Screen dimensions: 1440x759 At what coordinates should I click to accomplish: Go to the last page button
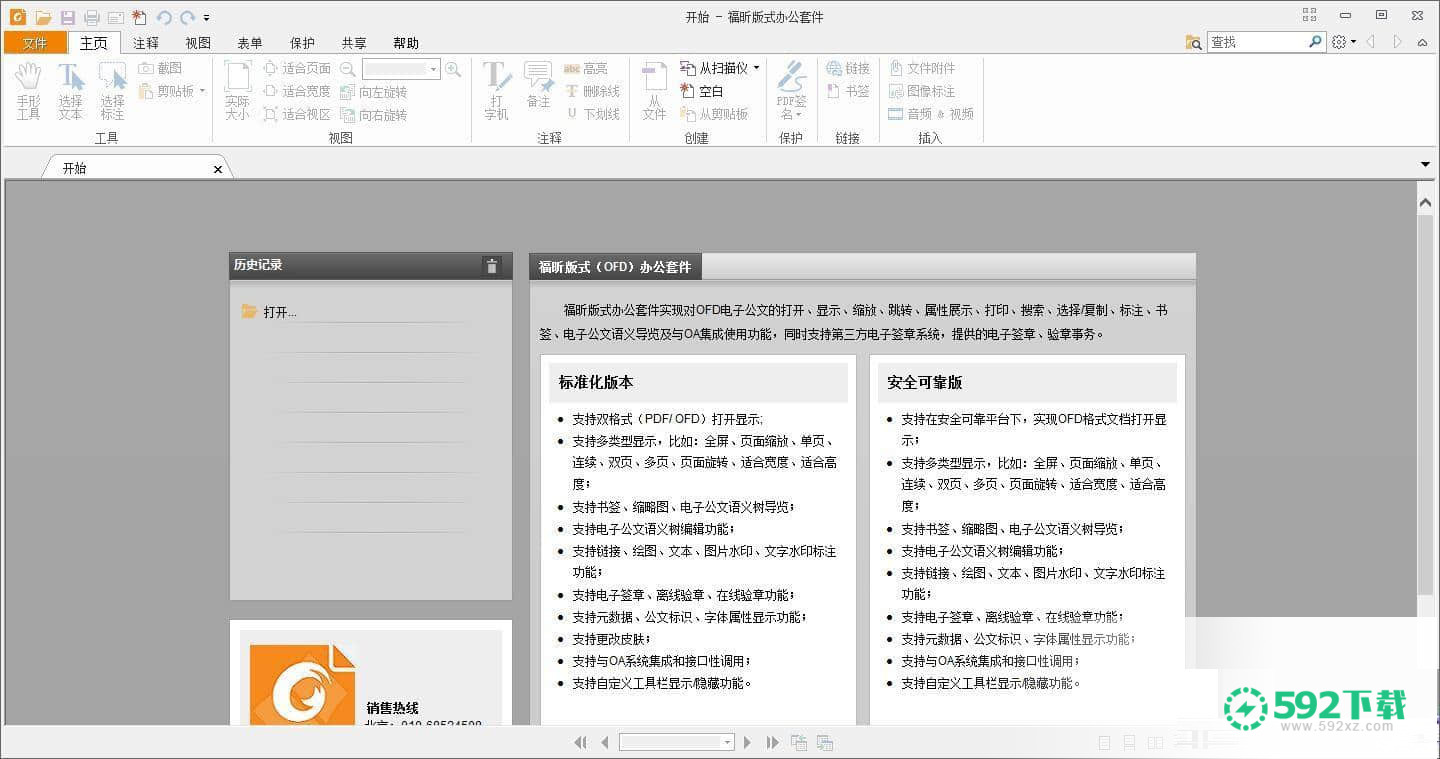point(772,742)
